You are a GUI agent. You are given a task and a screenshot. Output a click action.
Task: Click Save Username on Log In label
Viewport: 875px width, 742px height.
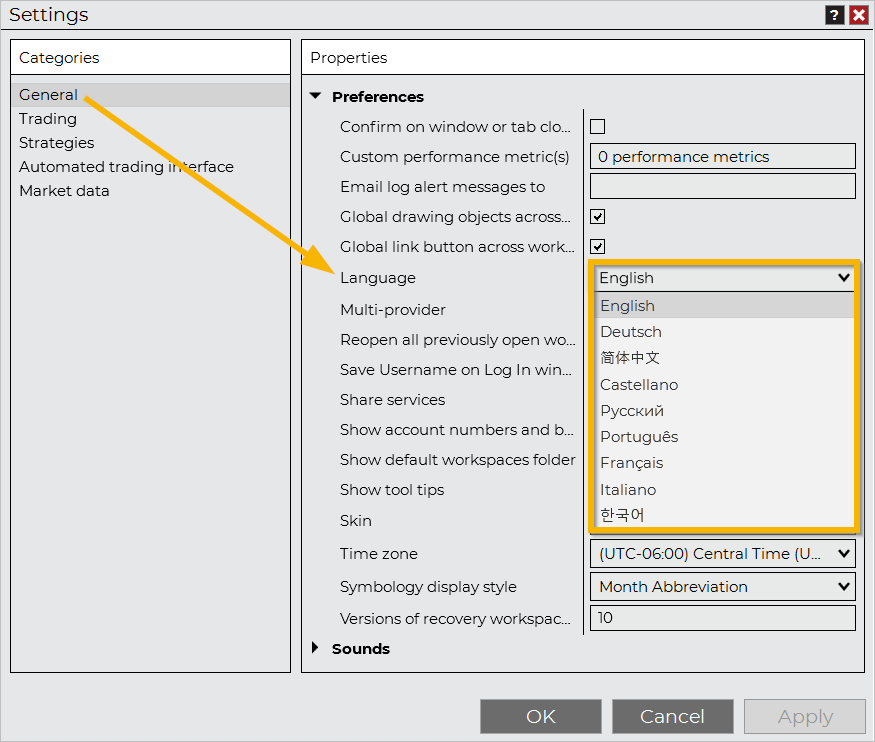tap(456, 370)
